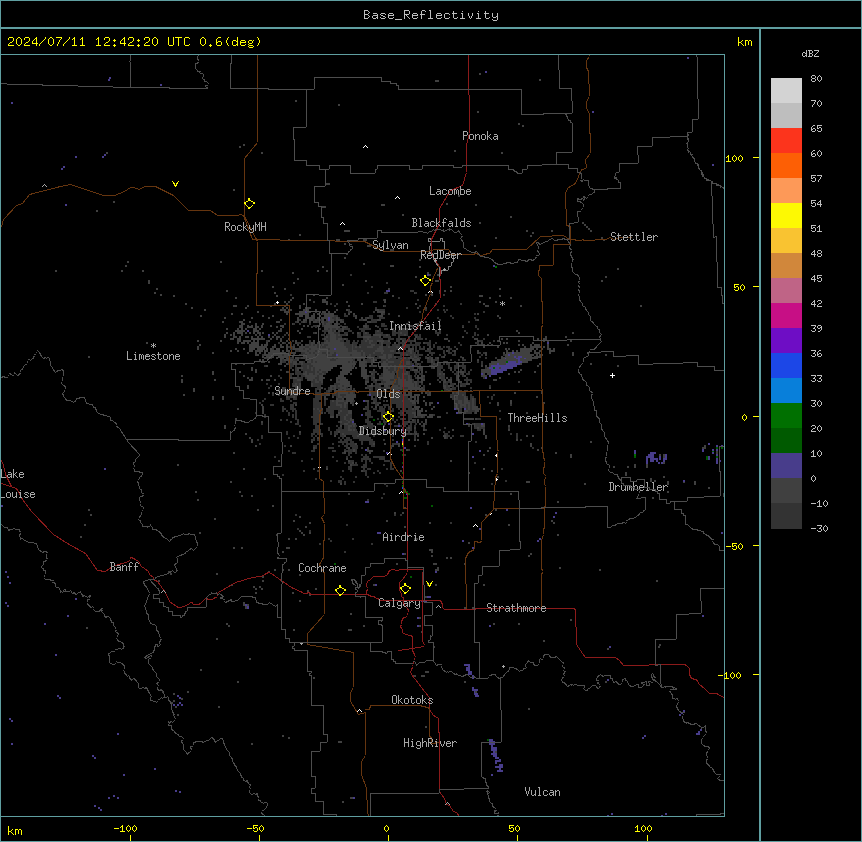
Task: Click the white plus marker north of Drumheller
Action: 612,375
